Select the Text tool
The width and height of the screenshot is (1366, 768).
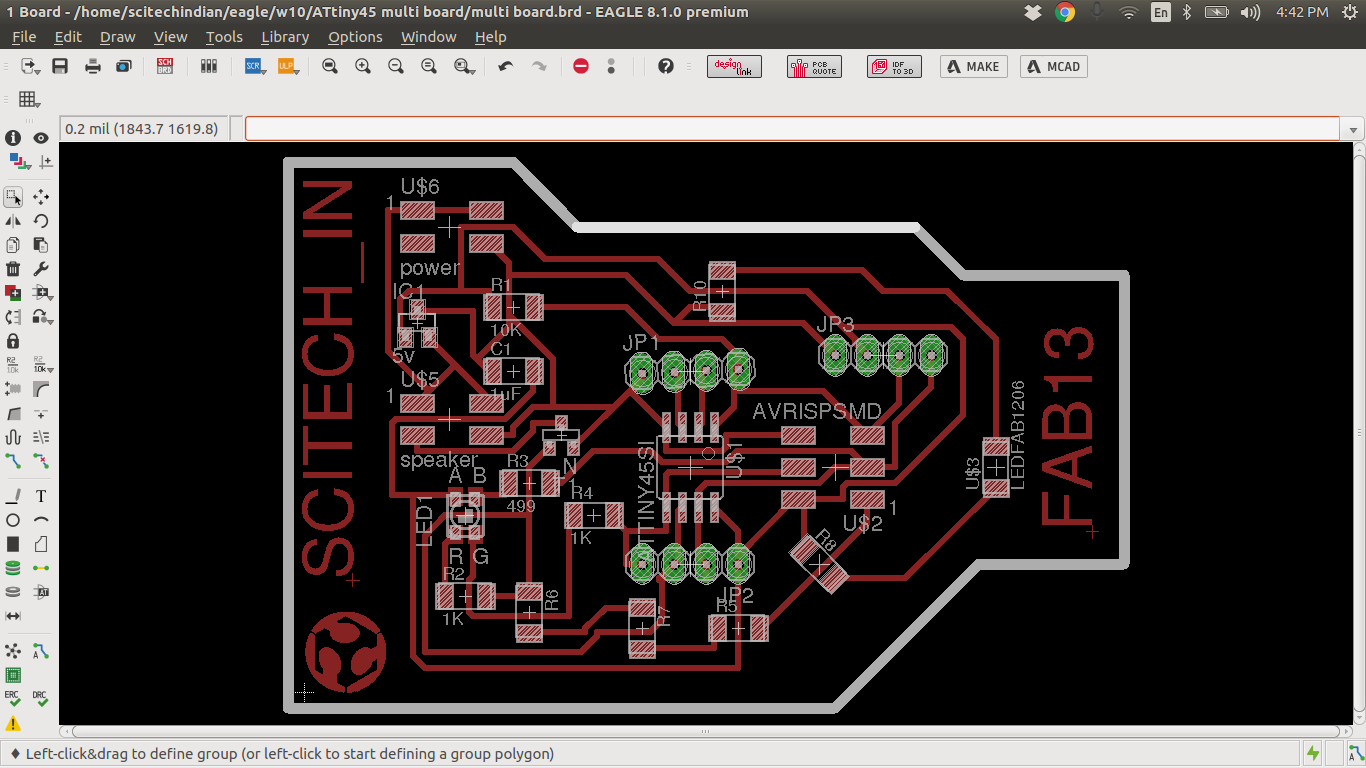[41, 496]
